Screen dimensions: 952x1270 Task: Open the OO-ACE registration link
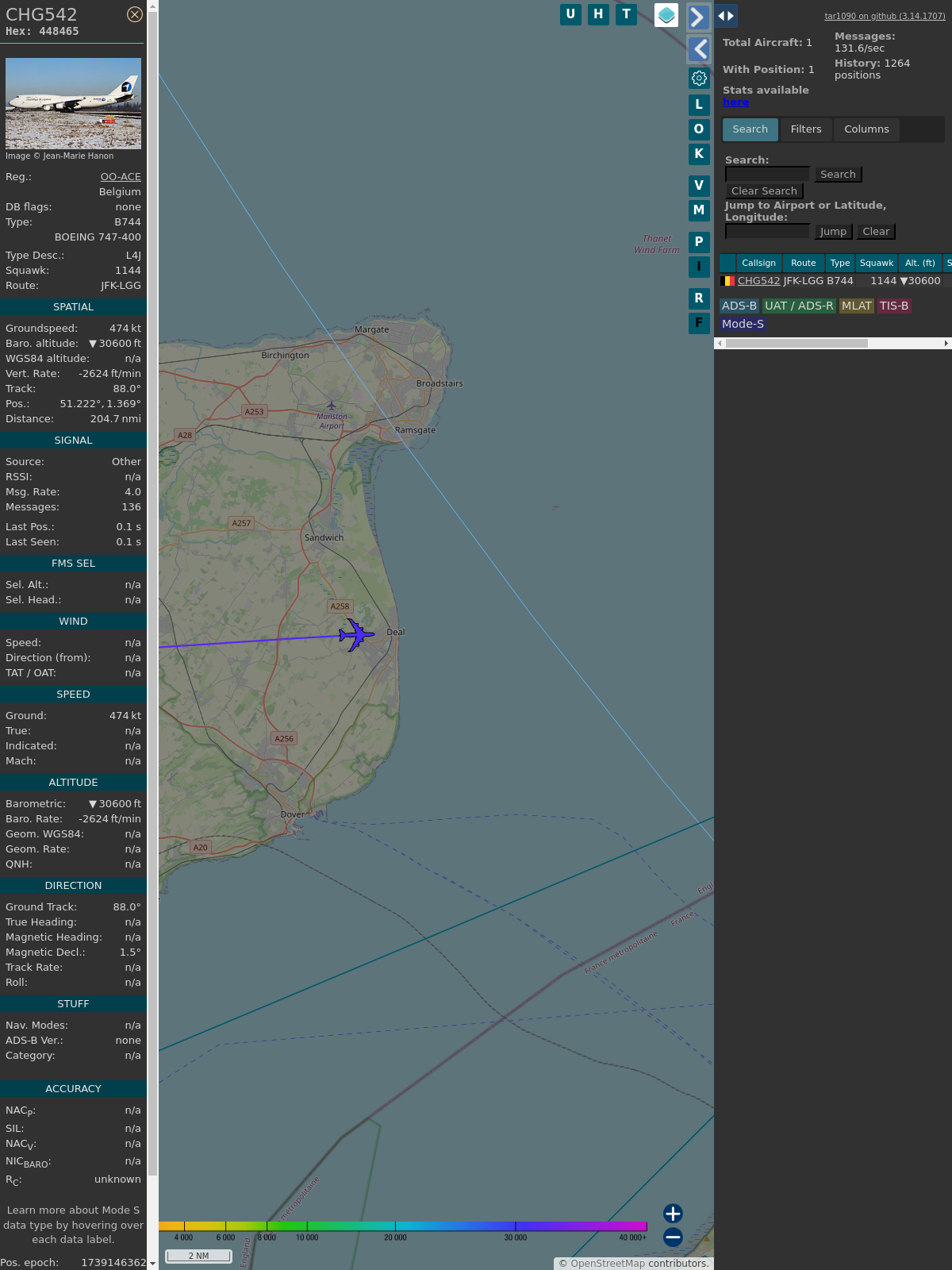(121, 177)
